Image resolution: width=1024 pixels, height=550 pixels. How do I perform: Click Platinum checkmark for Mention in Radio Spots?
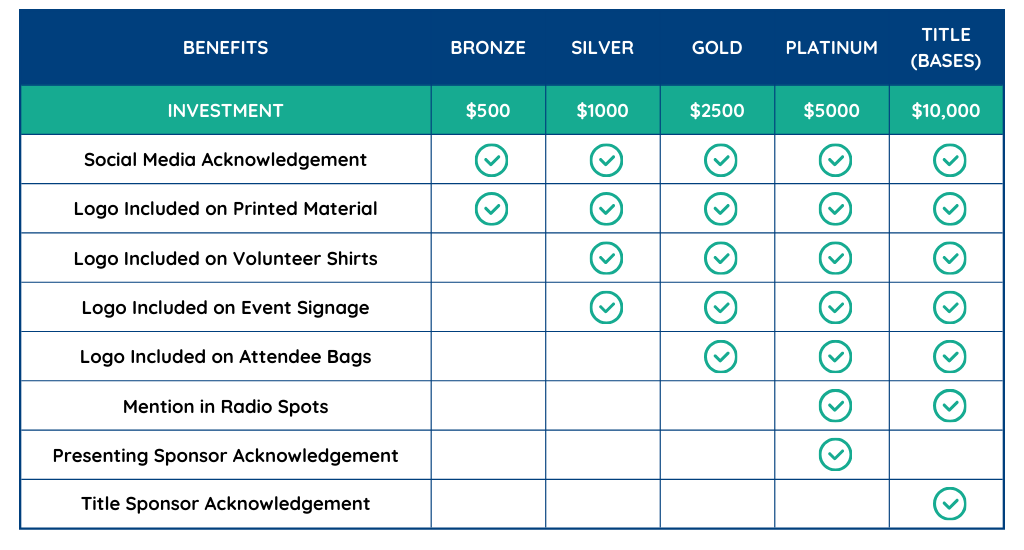click(835, 406)
